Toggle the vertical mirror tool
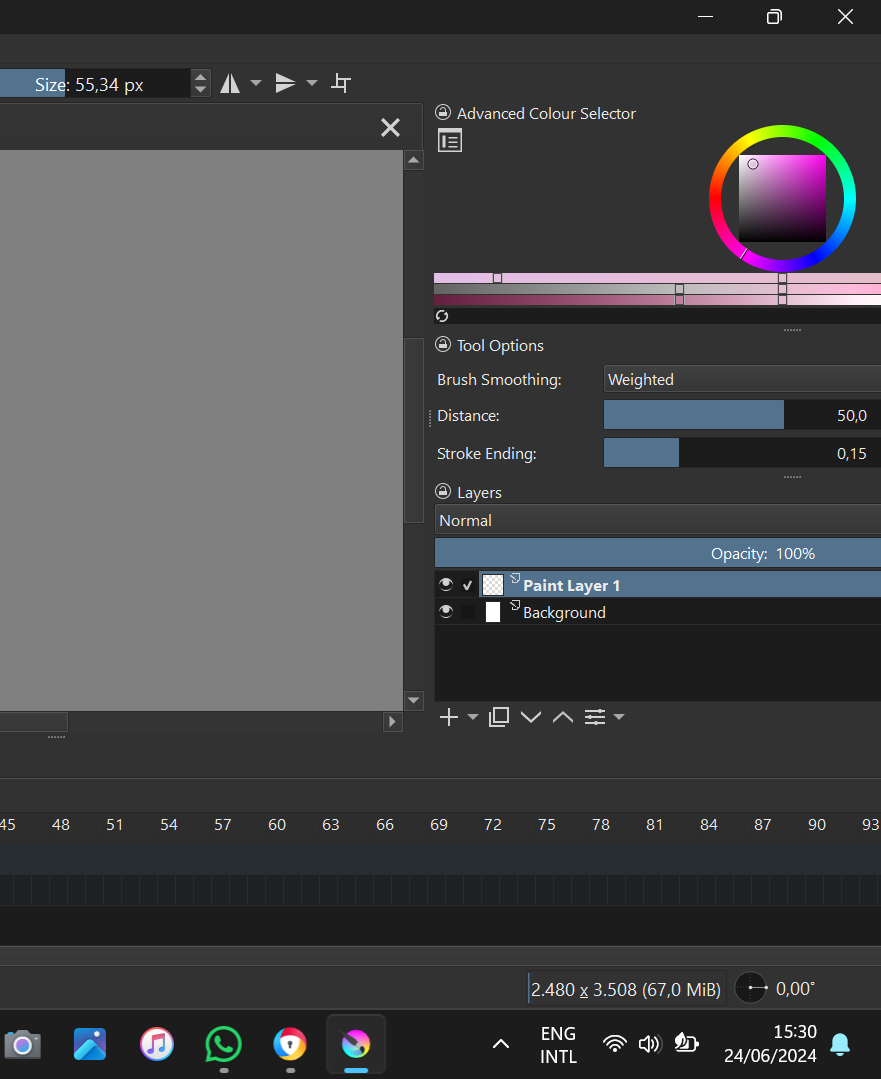The width and height of the screenshot is (881, 1079). (286, 84)
